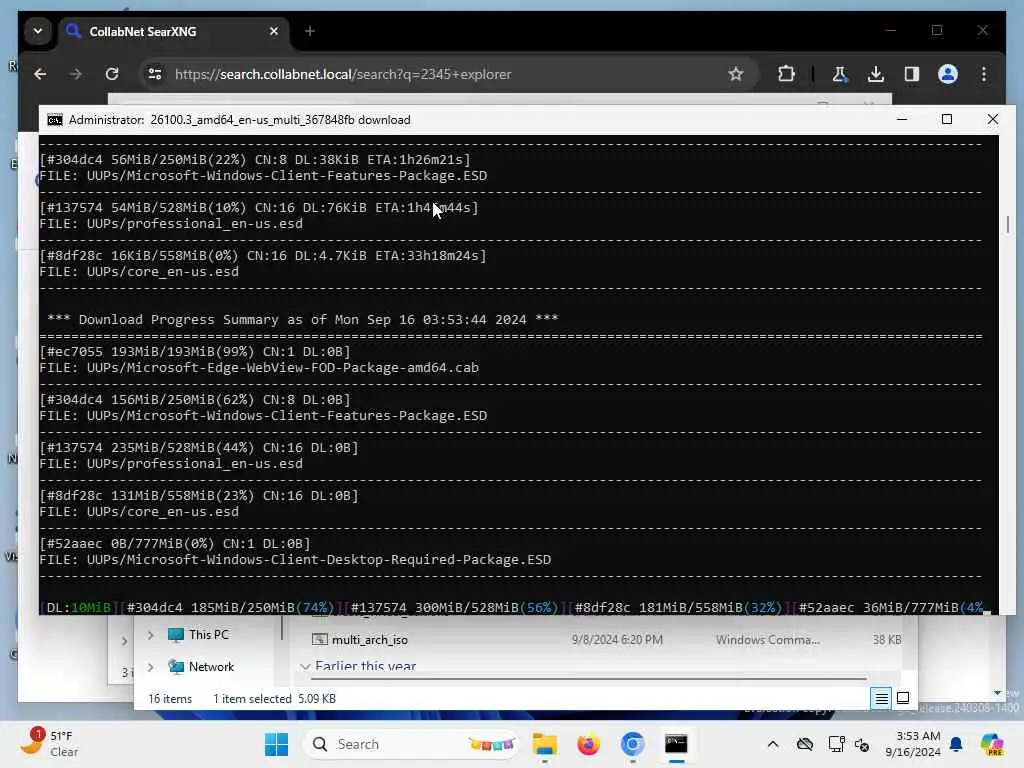Close the CollabNet SearXNG tab

[274, 31]
